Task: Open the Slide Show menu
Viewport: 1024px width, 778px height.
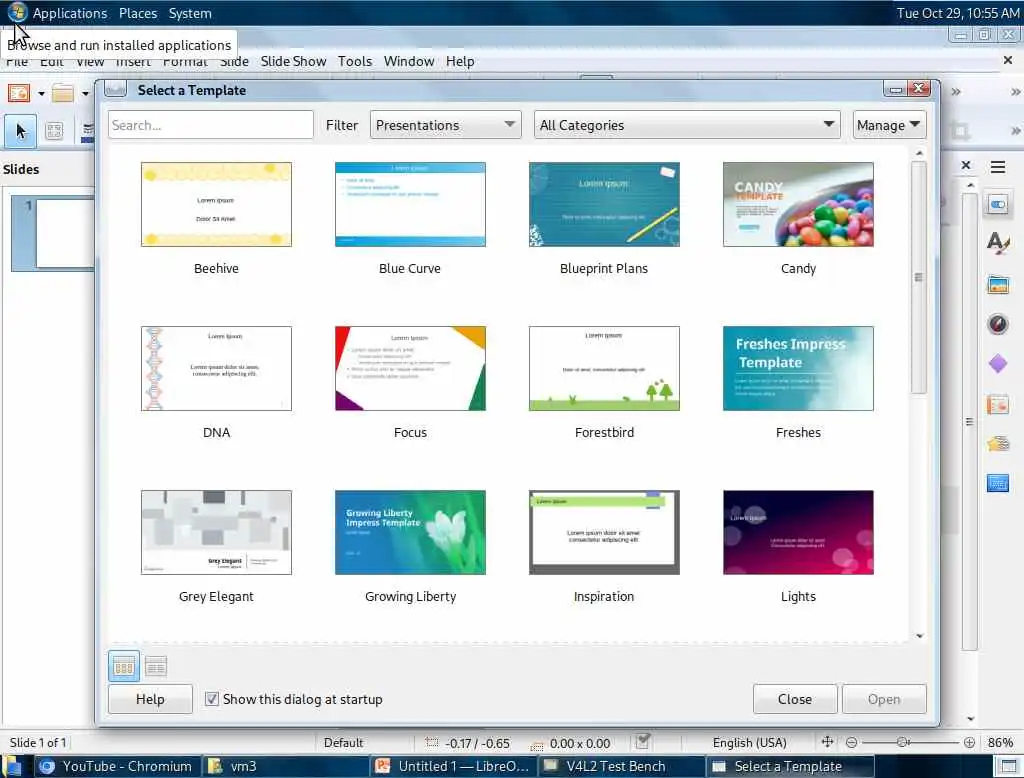Action: (293, 61)
